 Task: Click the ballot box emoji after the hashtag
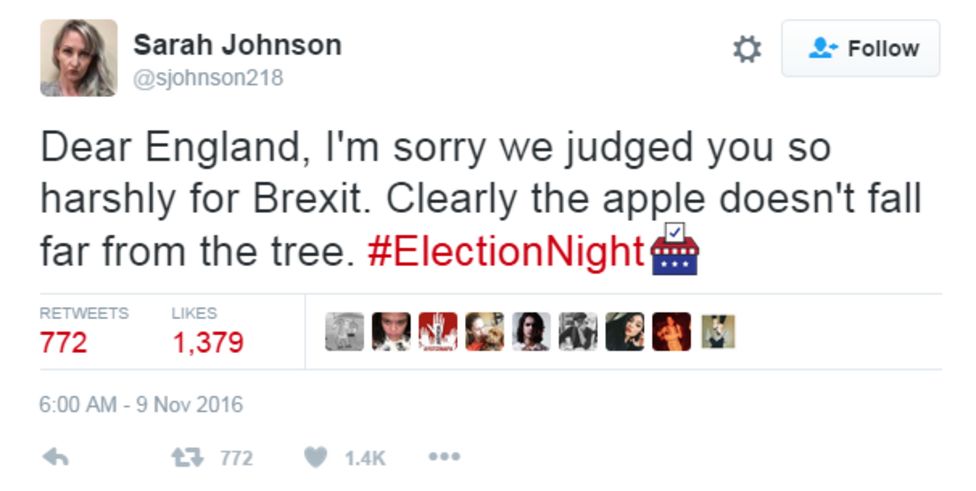tap(674, 250)
